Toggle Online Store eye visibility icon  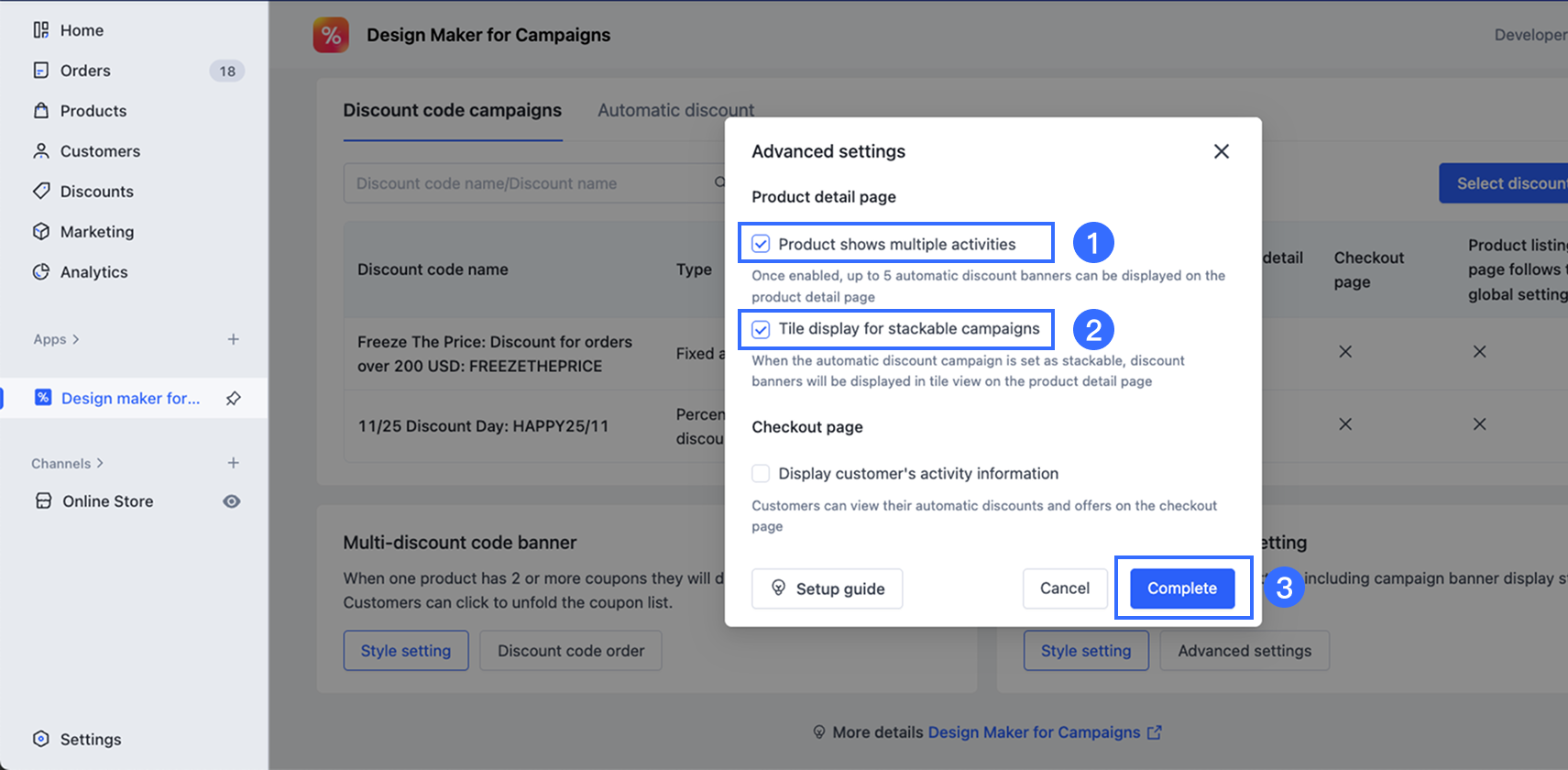232,501
